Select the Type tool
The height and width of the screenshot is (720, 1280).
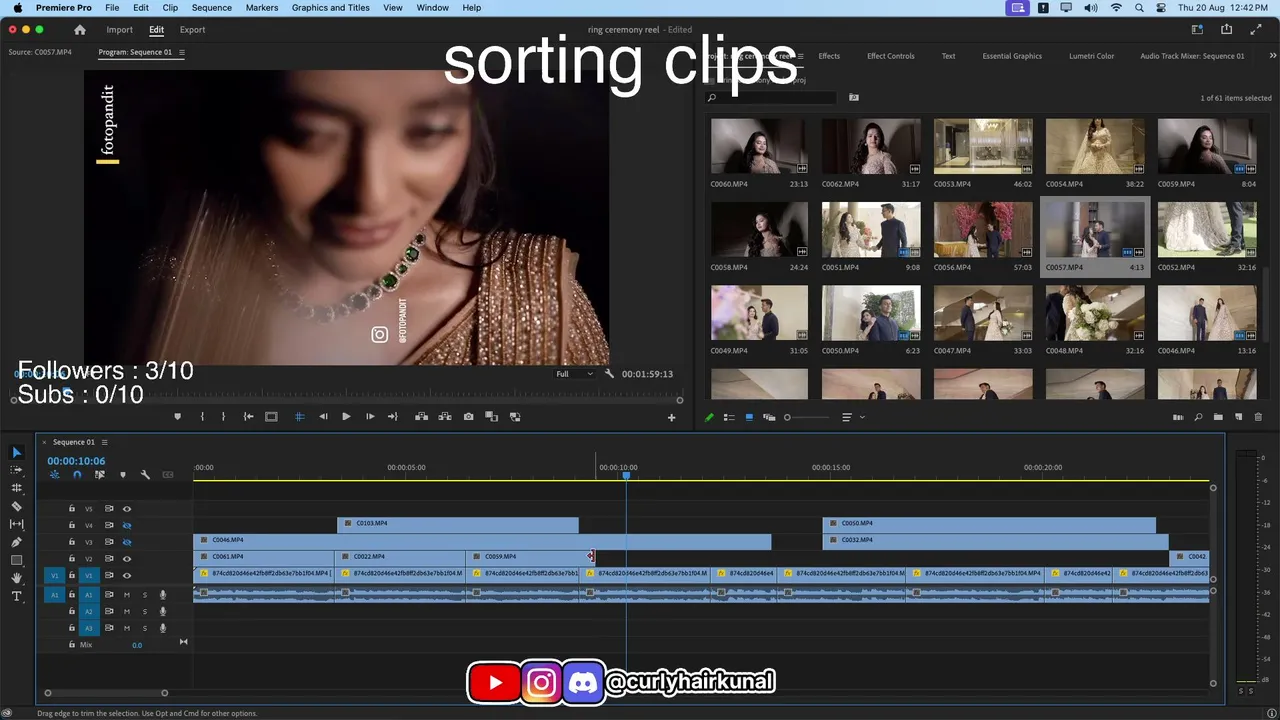pyautogui.click(x=16, y=596)
